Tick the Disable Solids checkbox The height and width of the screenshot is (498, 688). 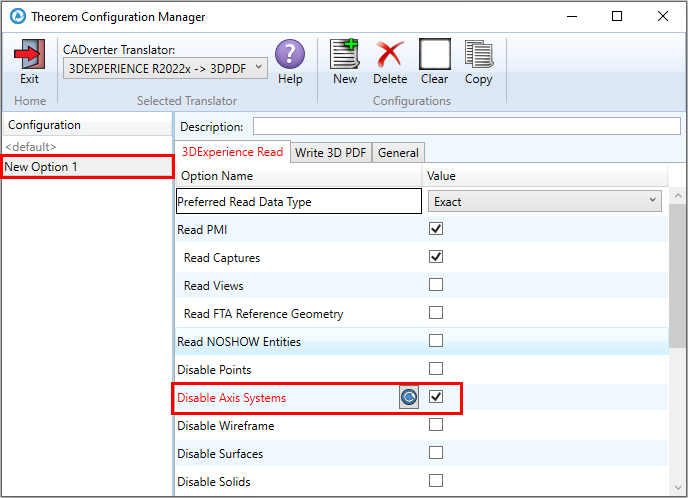[x=436, y=481]
